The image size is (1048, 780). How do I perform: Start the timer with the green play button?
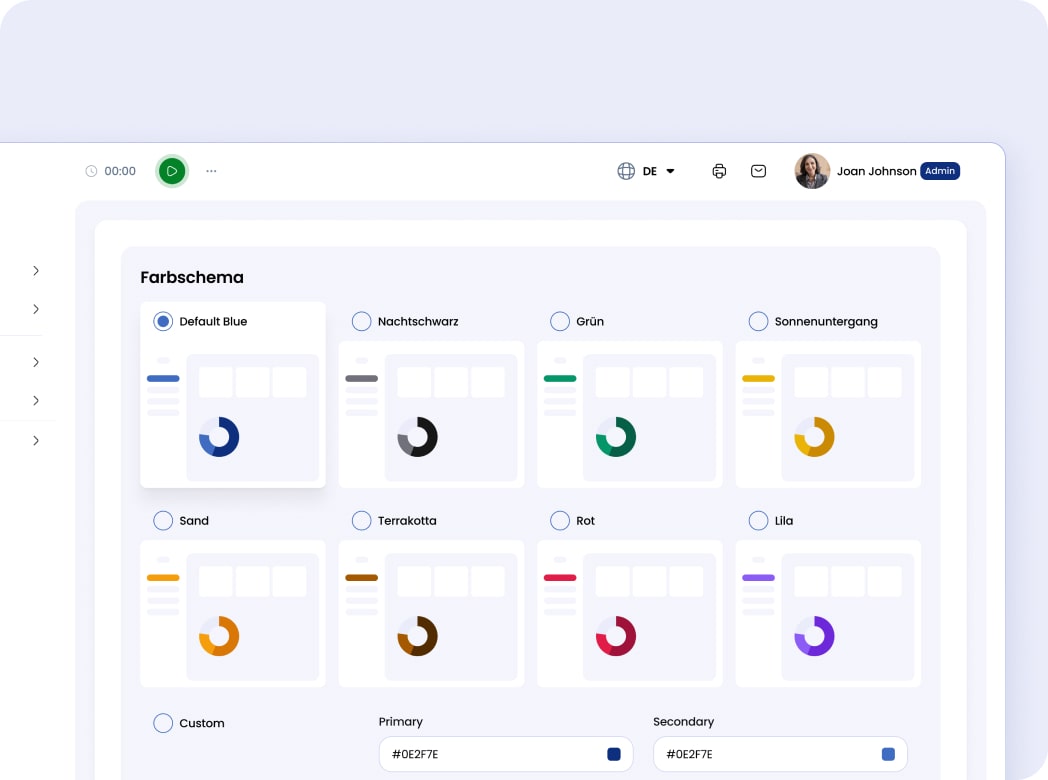click(172, 171)
